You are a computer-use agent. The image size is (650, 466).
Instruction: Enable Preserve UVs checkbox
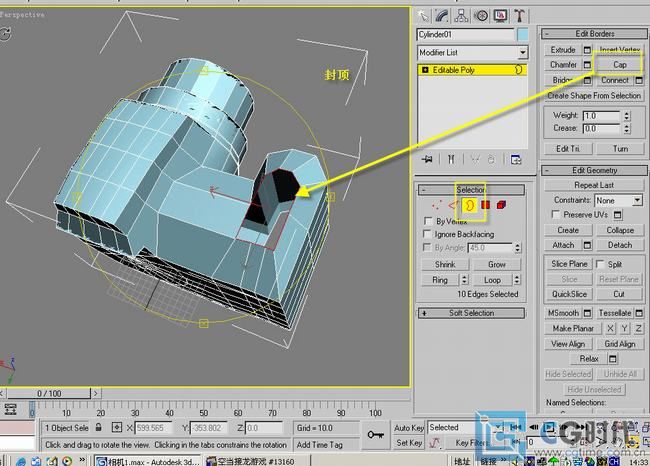(555, 214)
